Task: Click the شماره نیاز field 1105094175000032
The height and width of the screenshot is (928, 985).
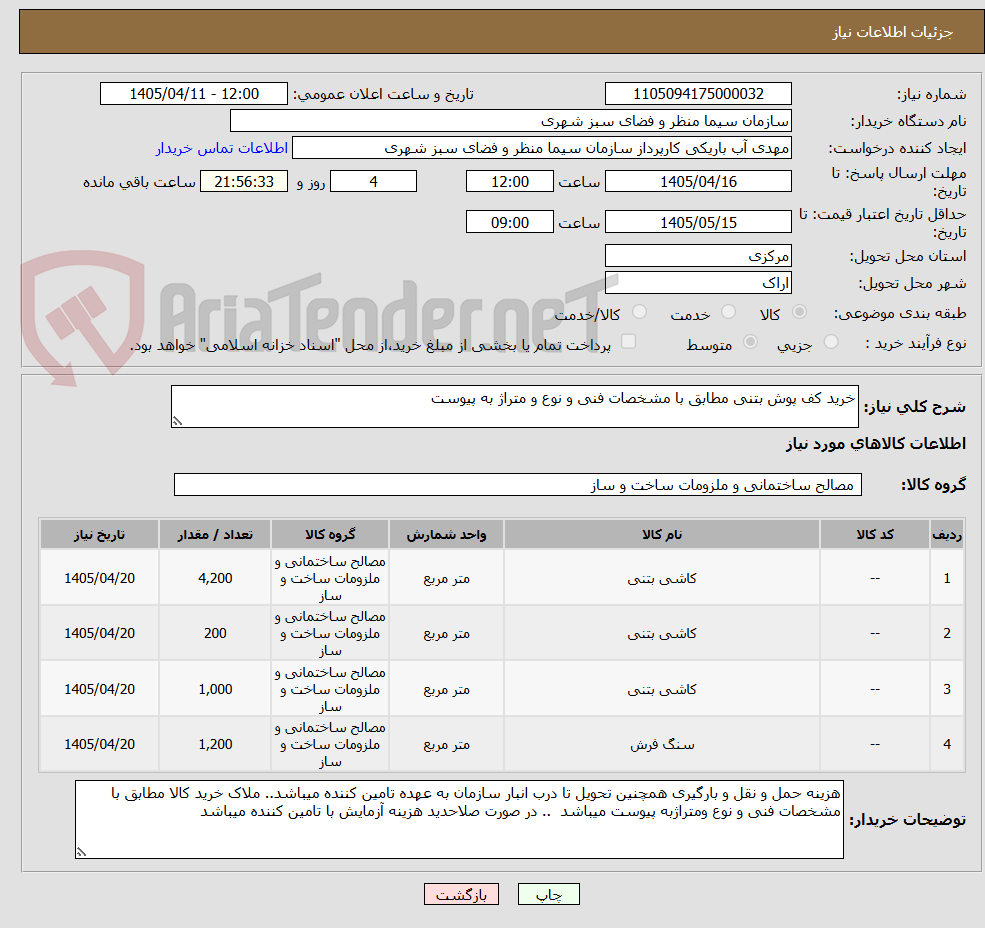Action: 698,94
